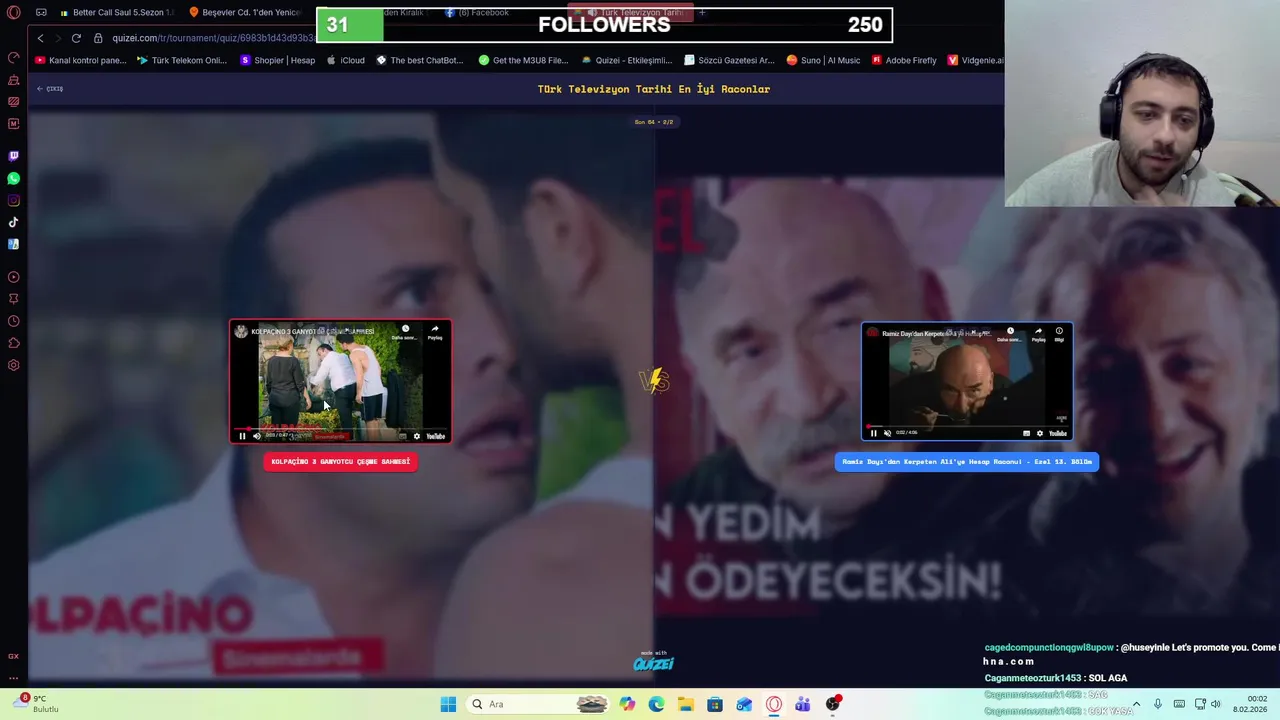Open Quizei - Etkileşimli bookmark

627,60
